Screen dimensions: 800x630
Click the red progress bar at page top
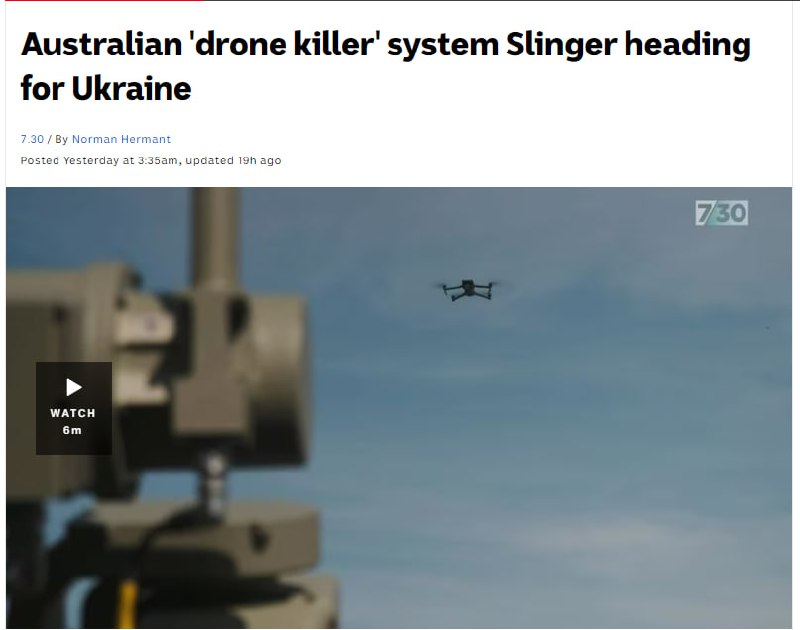tap(102, 1)
